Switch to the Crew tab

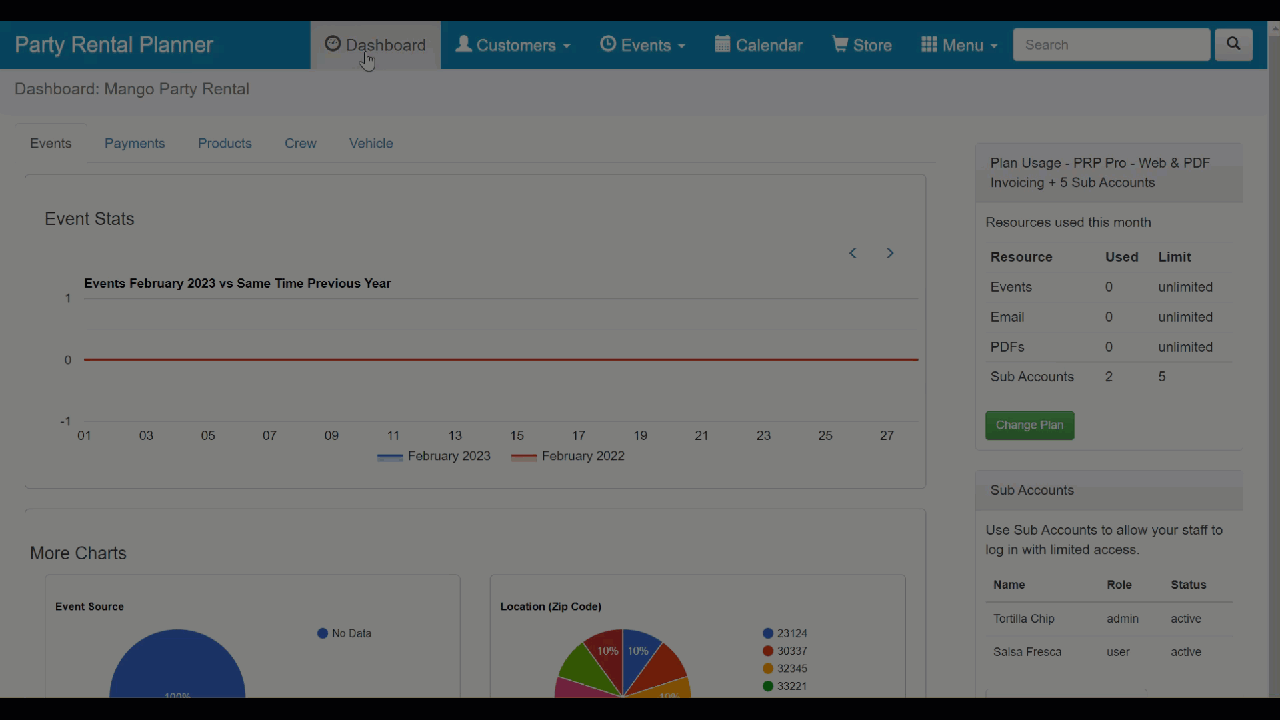coord(300,143)
